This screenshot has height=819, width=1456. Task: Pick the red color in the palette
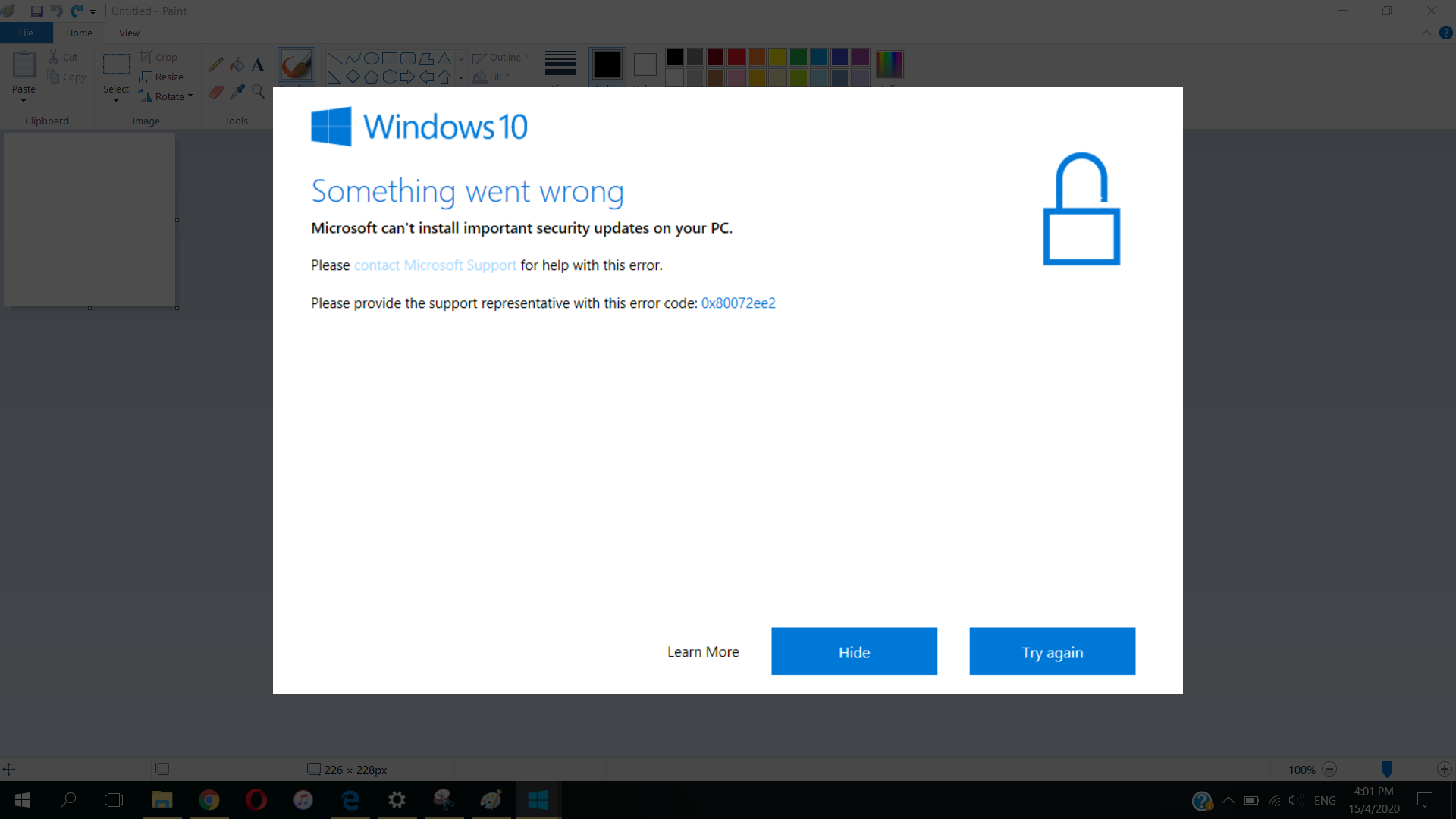click(736, 57)
